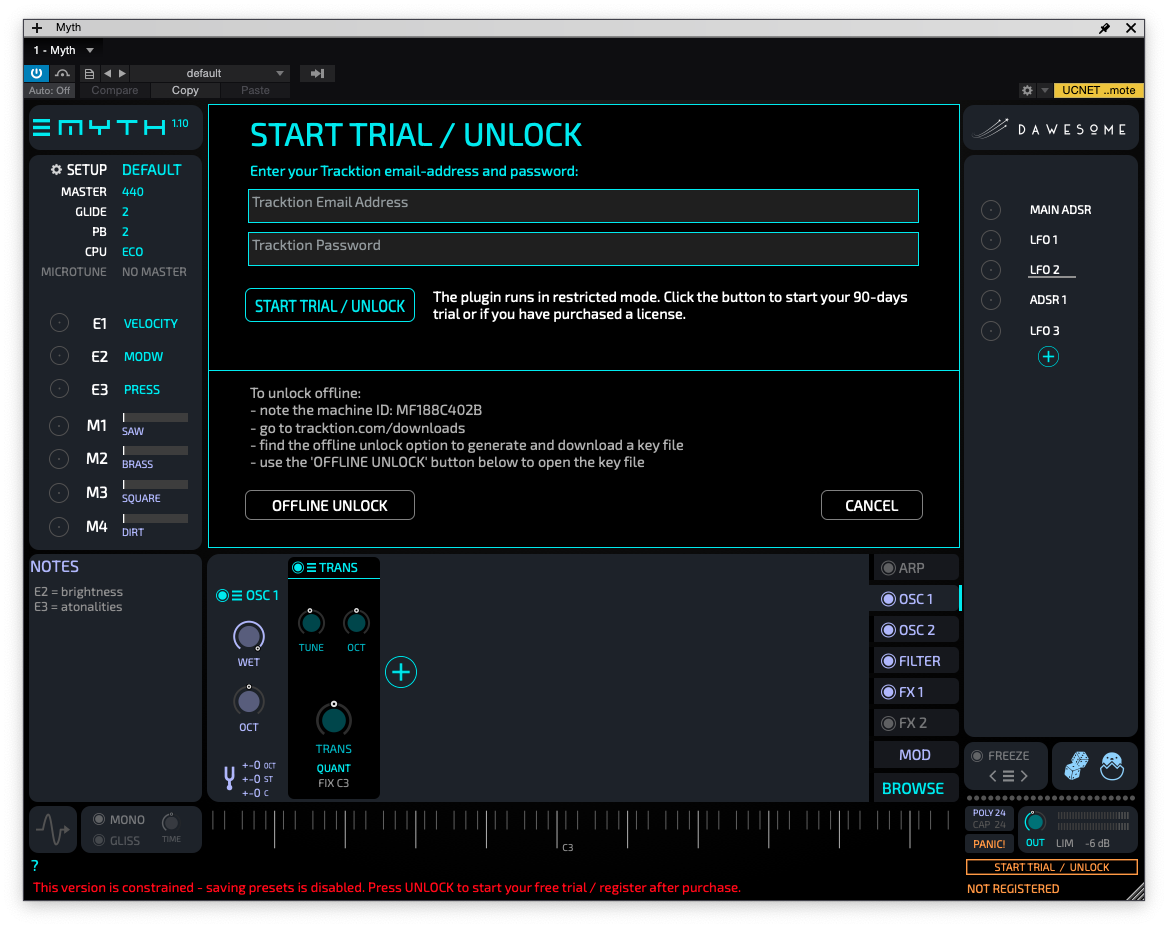Change the CPU ECO mode value
Viewport: 1168px width, 928px height.
pos(133,252)
